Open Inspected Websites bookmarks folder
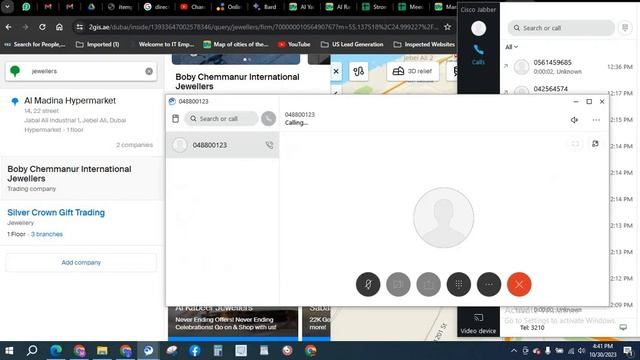Viewport: 640px width, 360px height. (x=424, y=44)
